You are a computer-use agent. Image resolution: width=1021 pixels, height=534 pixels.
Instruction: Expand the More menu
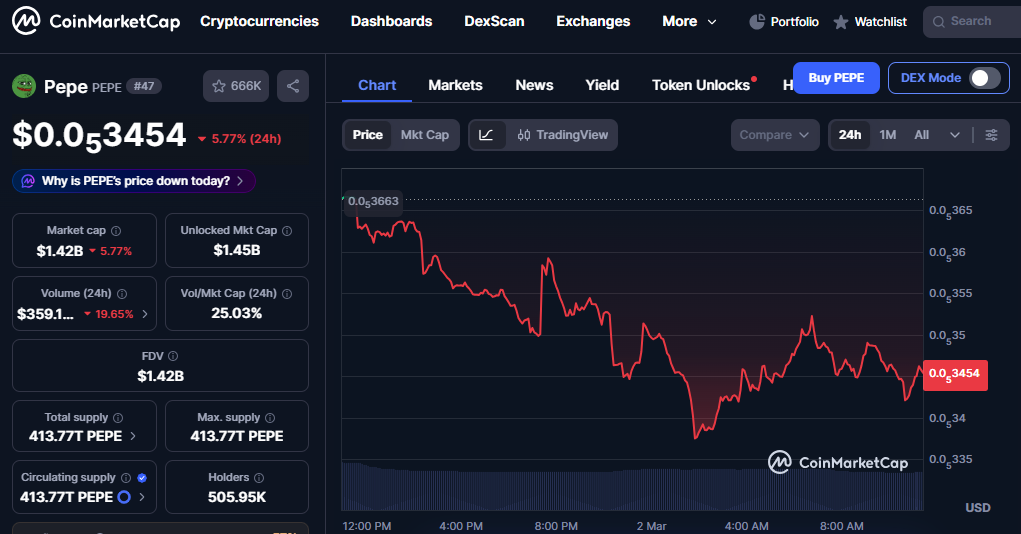click(x=689, y=21)
